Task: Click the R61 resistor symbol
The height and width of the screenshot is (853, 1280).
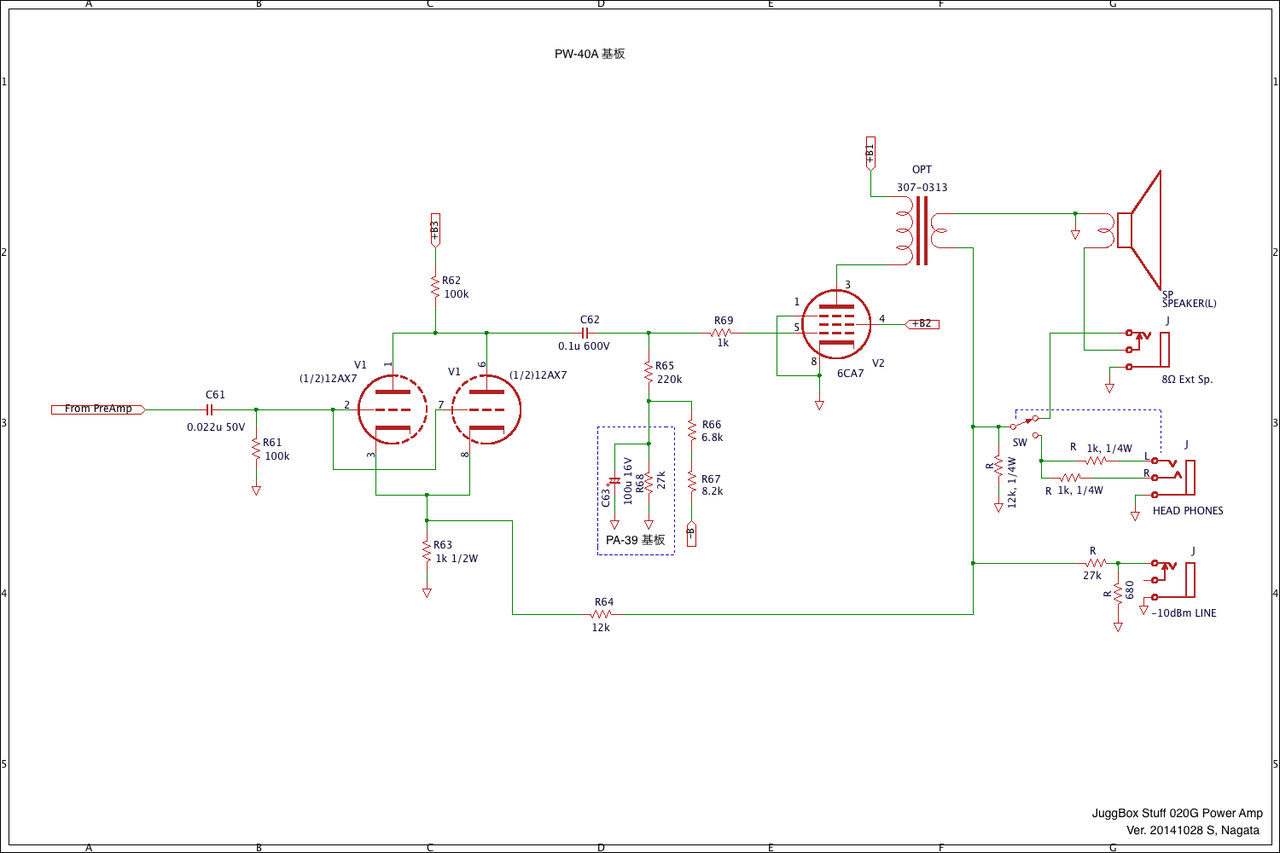Action: (x=256, y=448)
